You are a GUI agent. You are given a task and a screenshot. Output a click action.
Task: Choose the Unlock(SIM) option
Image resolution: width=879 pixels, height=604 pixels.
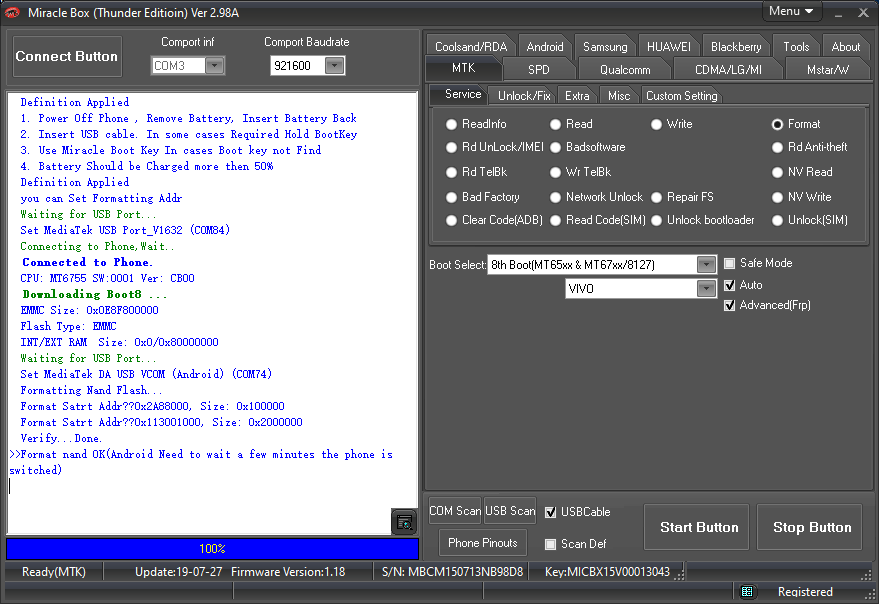point(809,220)
